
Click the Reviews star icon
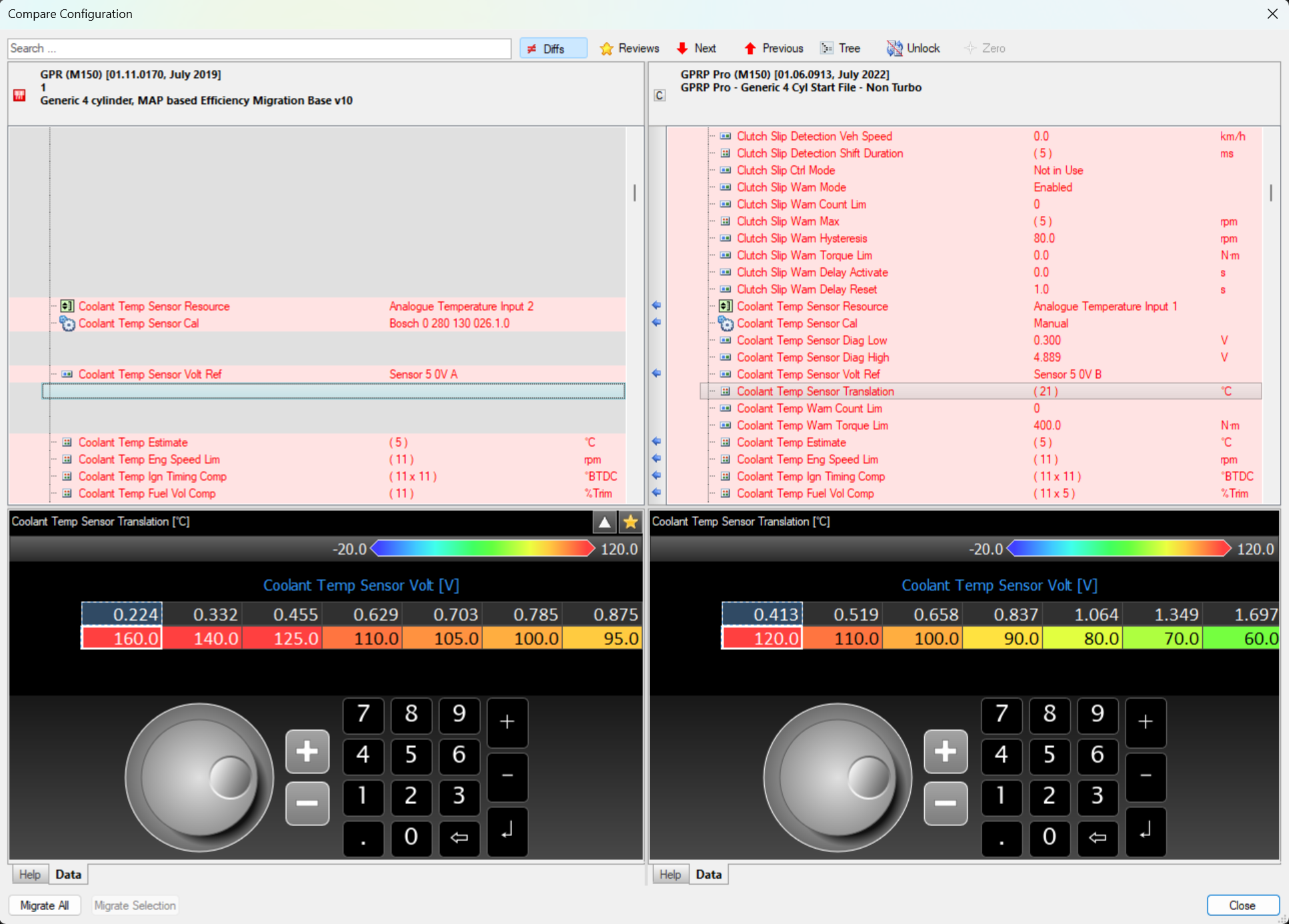tap(606, 49)
